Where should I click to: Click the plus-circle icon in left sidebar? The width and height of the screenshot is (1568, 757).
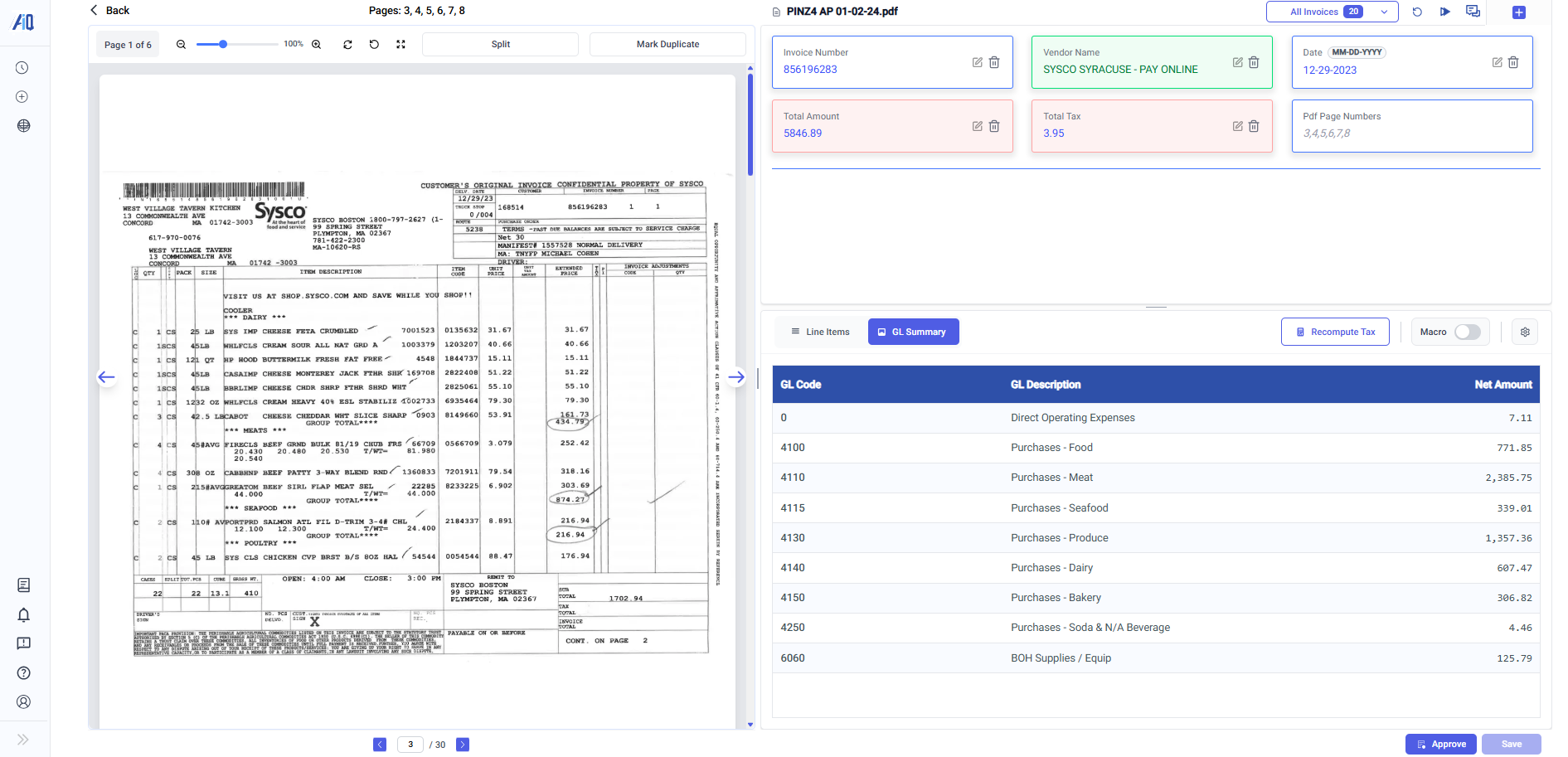point(22,97)
